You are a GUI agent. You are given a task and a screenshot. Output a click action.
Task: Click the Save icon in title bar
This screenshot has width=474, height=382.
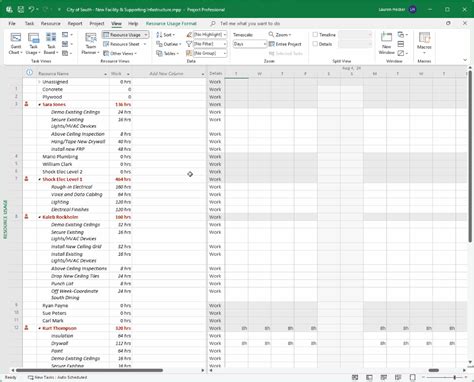click(21, 9)
